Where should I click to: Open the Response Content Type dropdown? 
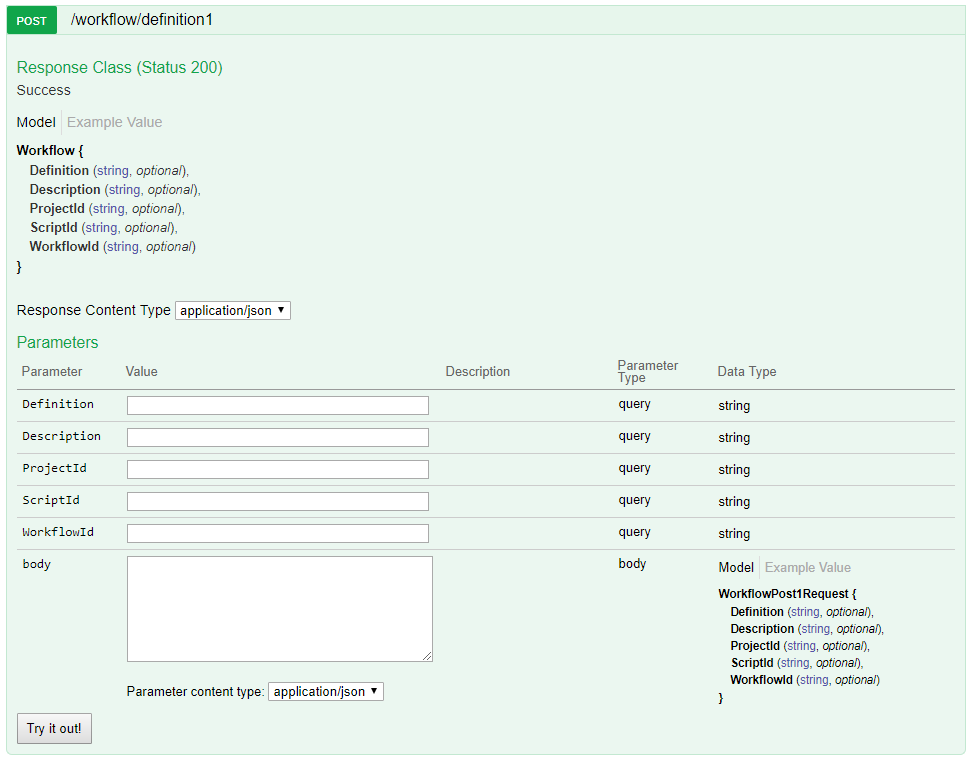tap(232, 310)
